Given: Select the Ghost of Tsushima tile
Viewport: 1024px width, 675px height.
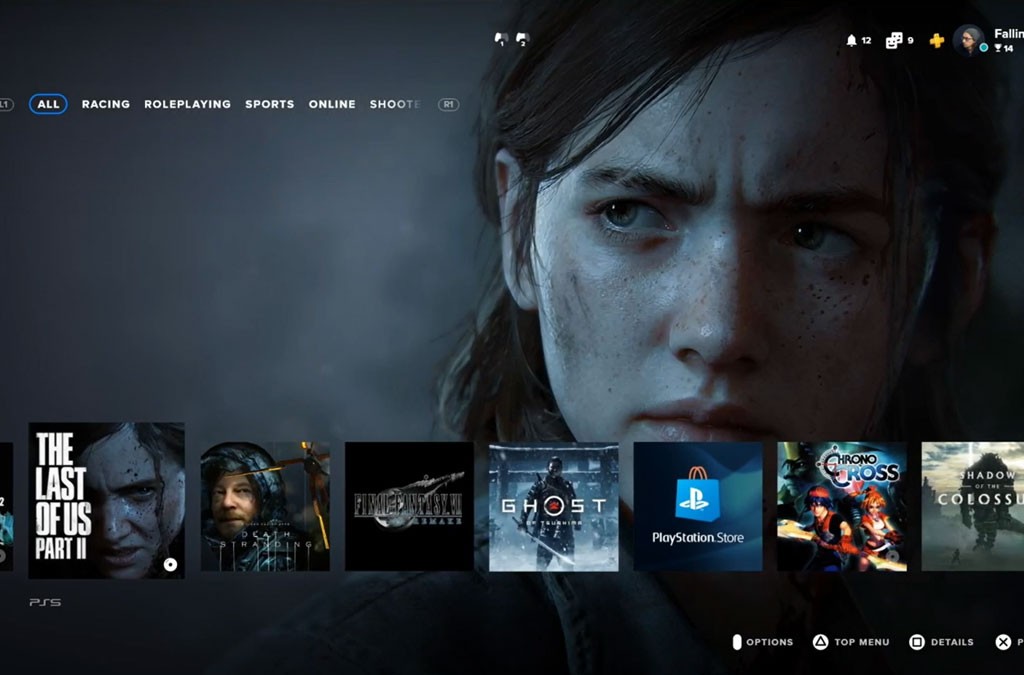Looking at the screenshot, I should pos(554,507).
